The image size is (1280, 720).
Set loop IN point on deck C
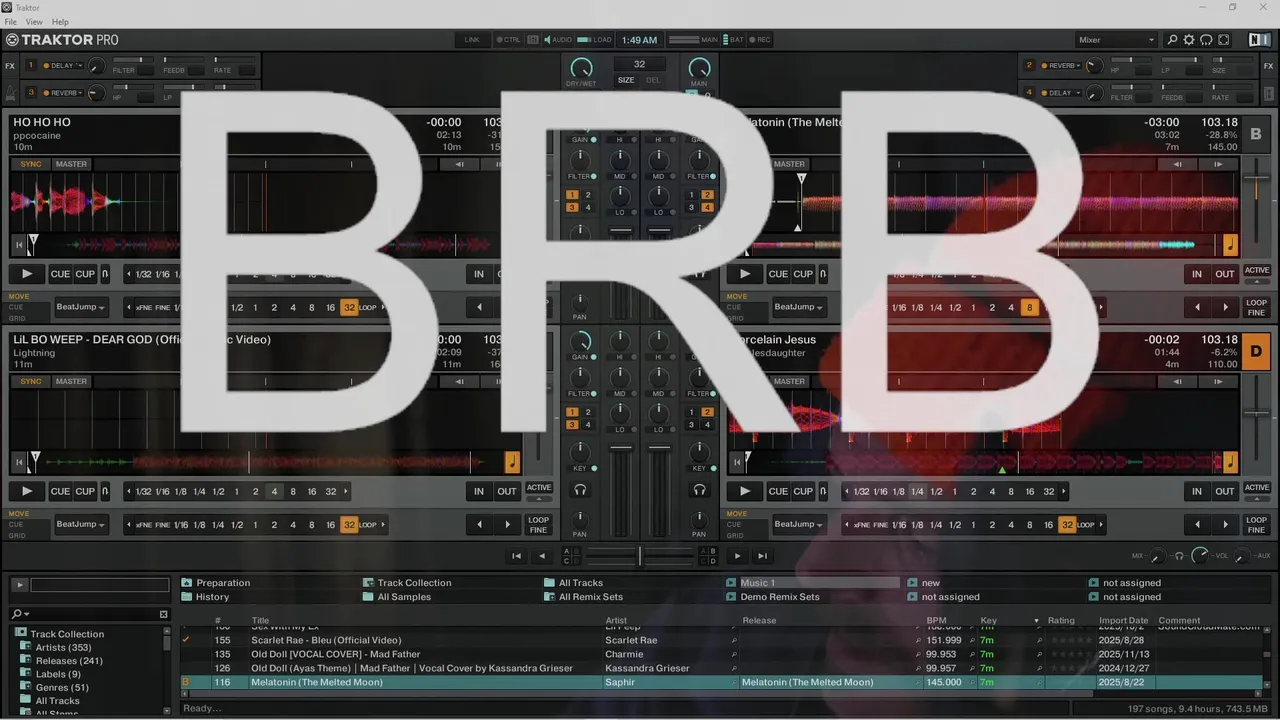(479, 491)
